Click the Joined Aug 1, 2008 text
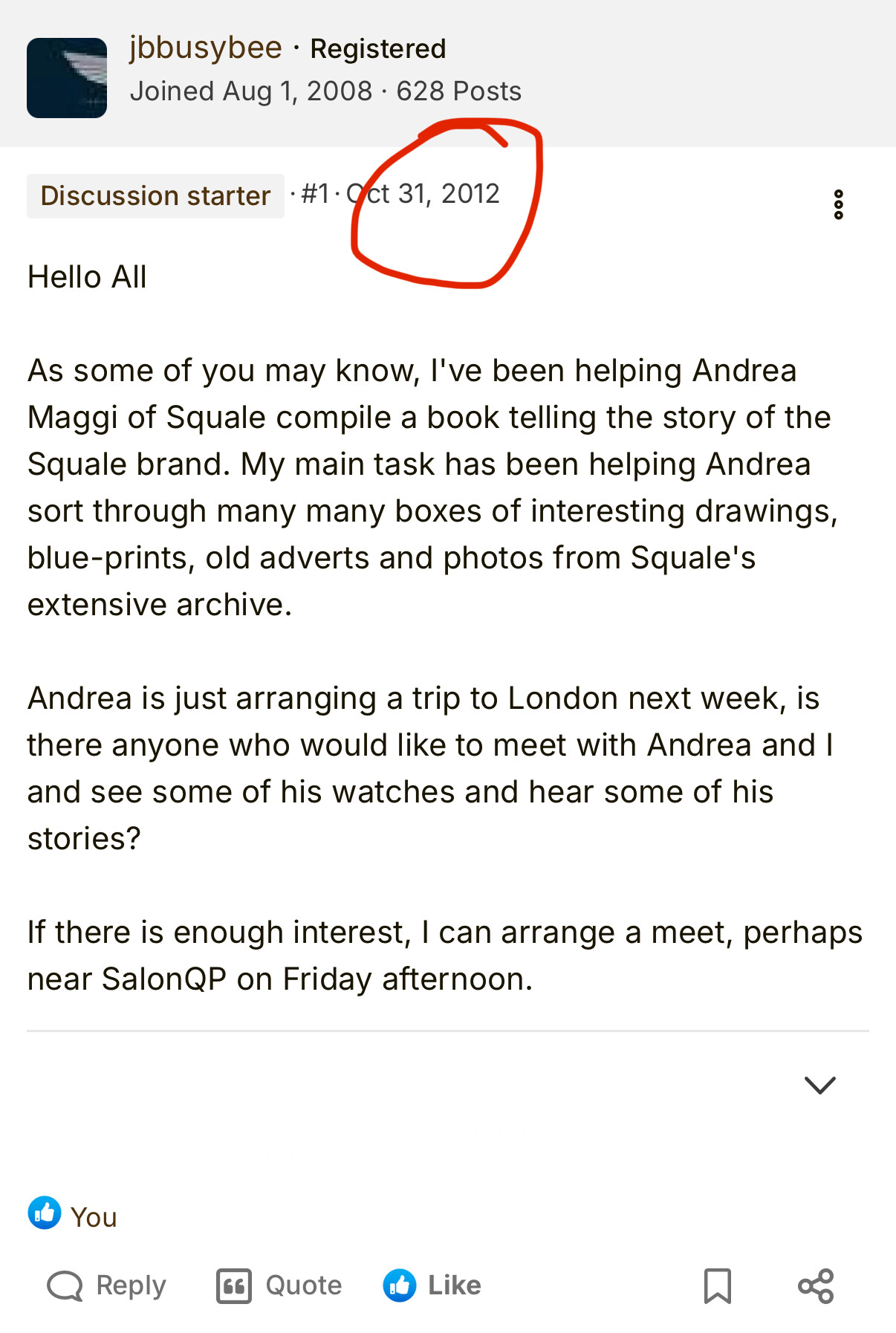The image size is (896, 1333). point(251,91)
